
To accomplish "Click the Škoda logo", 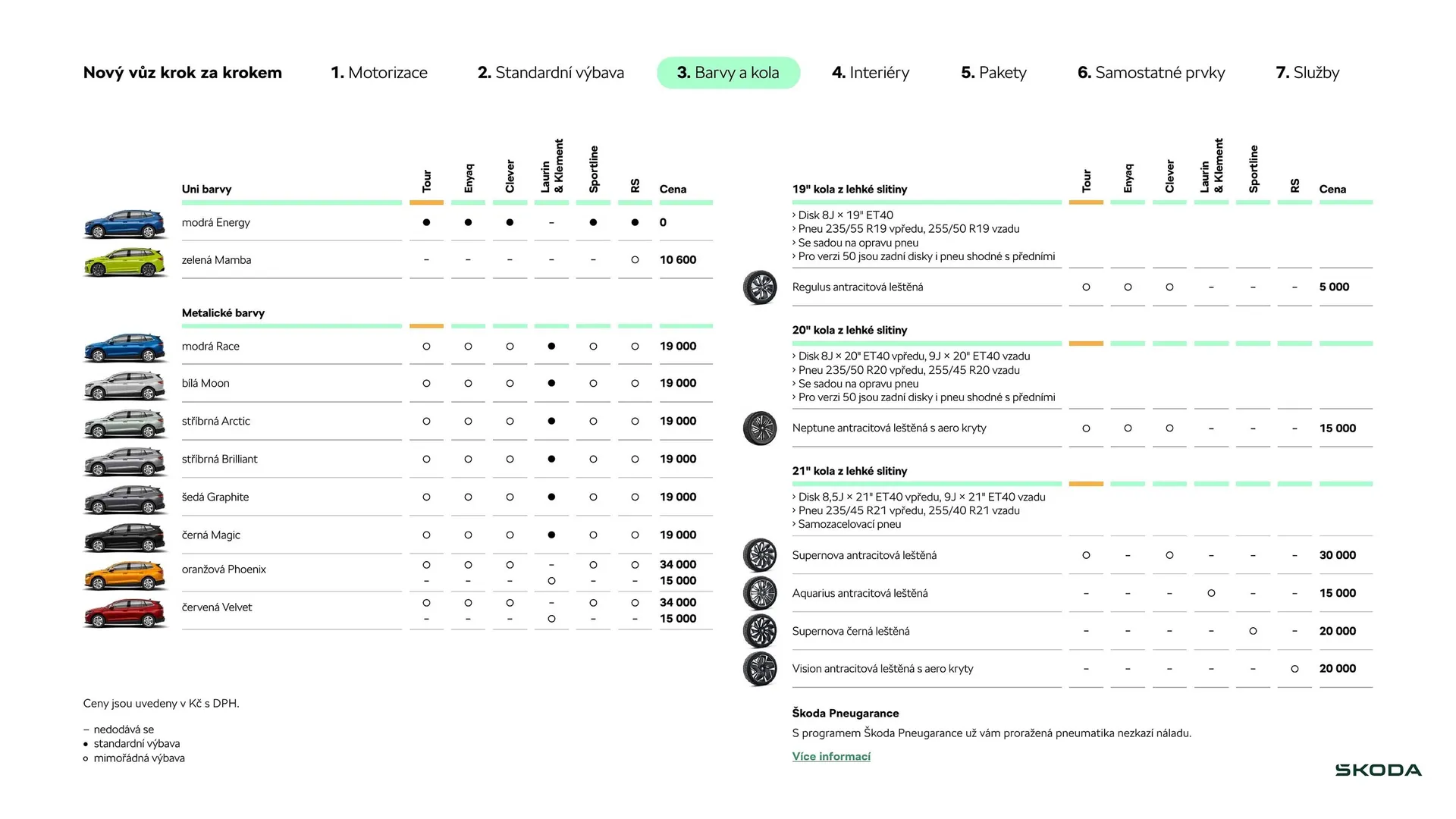I will tap(1378, 770).
